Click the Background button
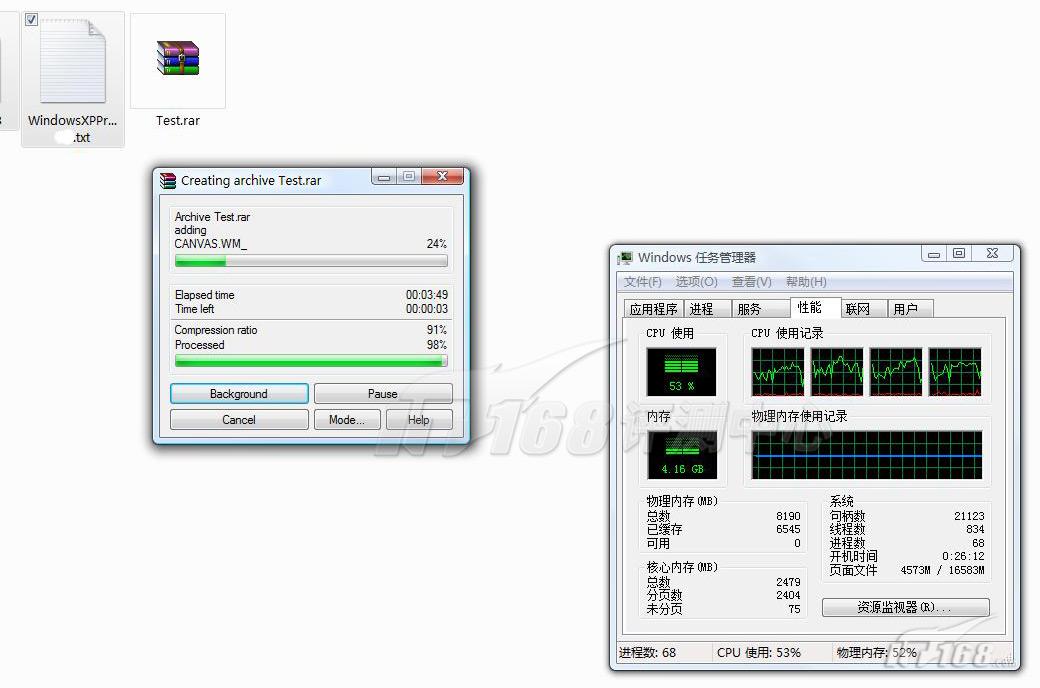Screen dimensions: 1040x688 pos(239,394)
